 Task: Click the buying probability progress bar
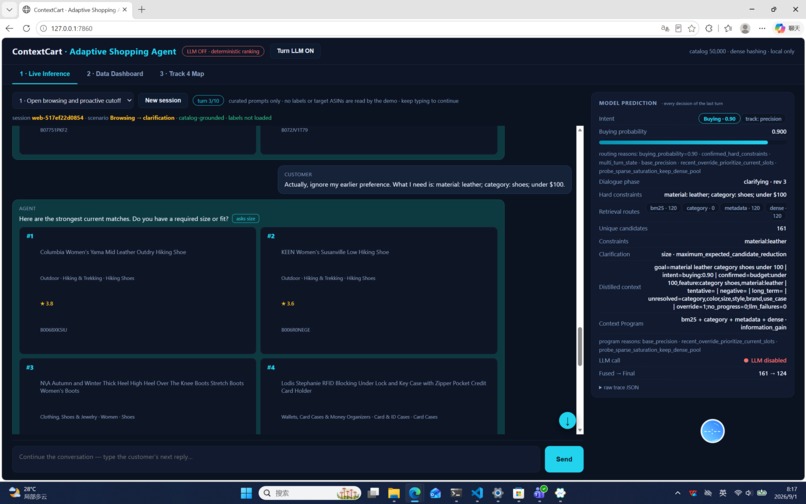692,142
